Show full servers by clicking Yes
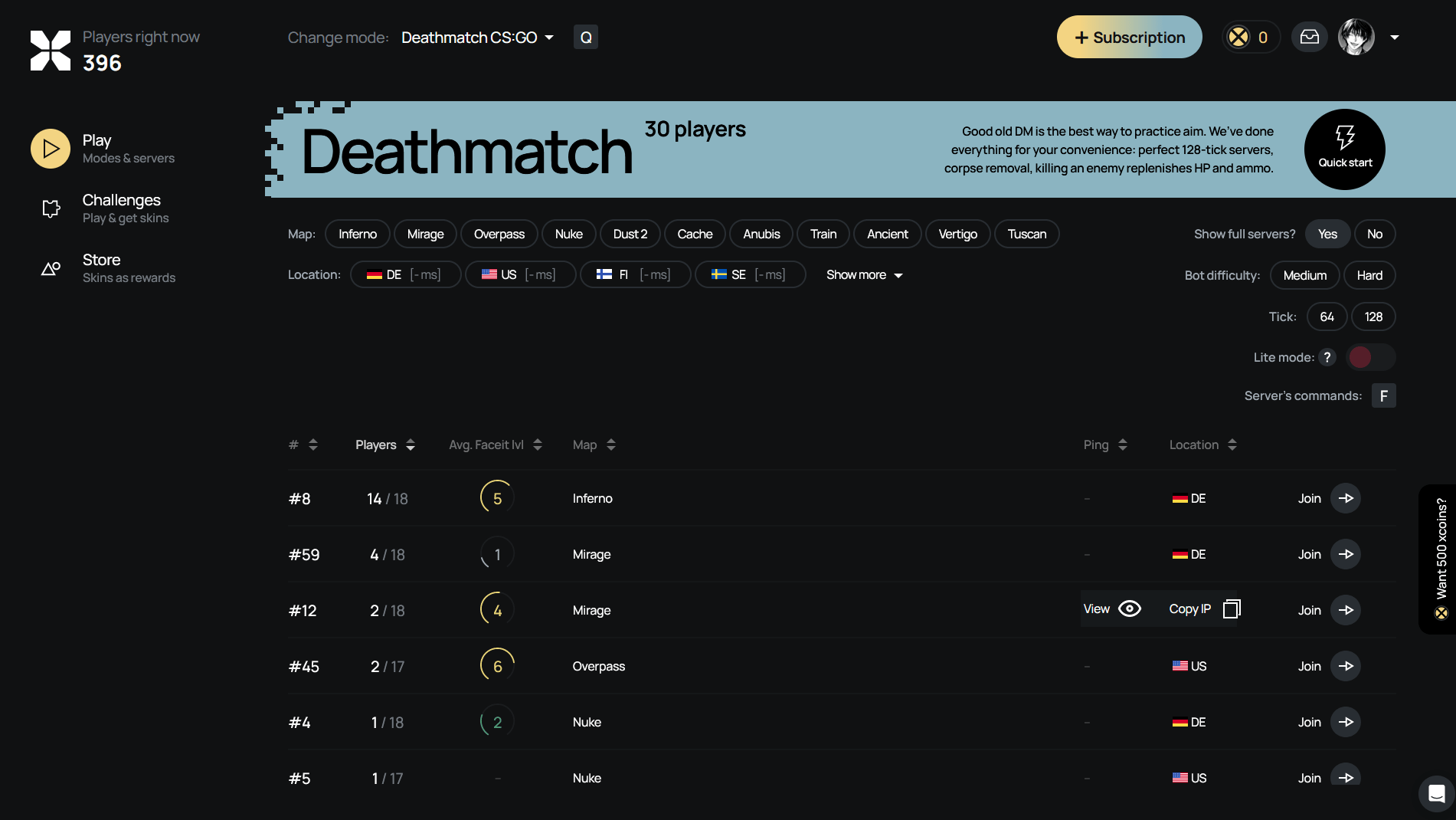Image resolution: width=1456 pixels, height=820 pixels. tap(1327, 234)
